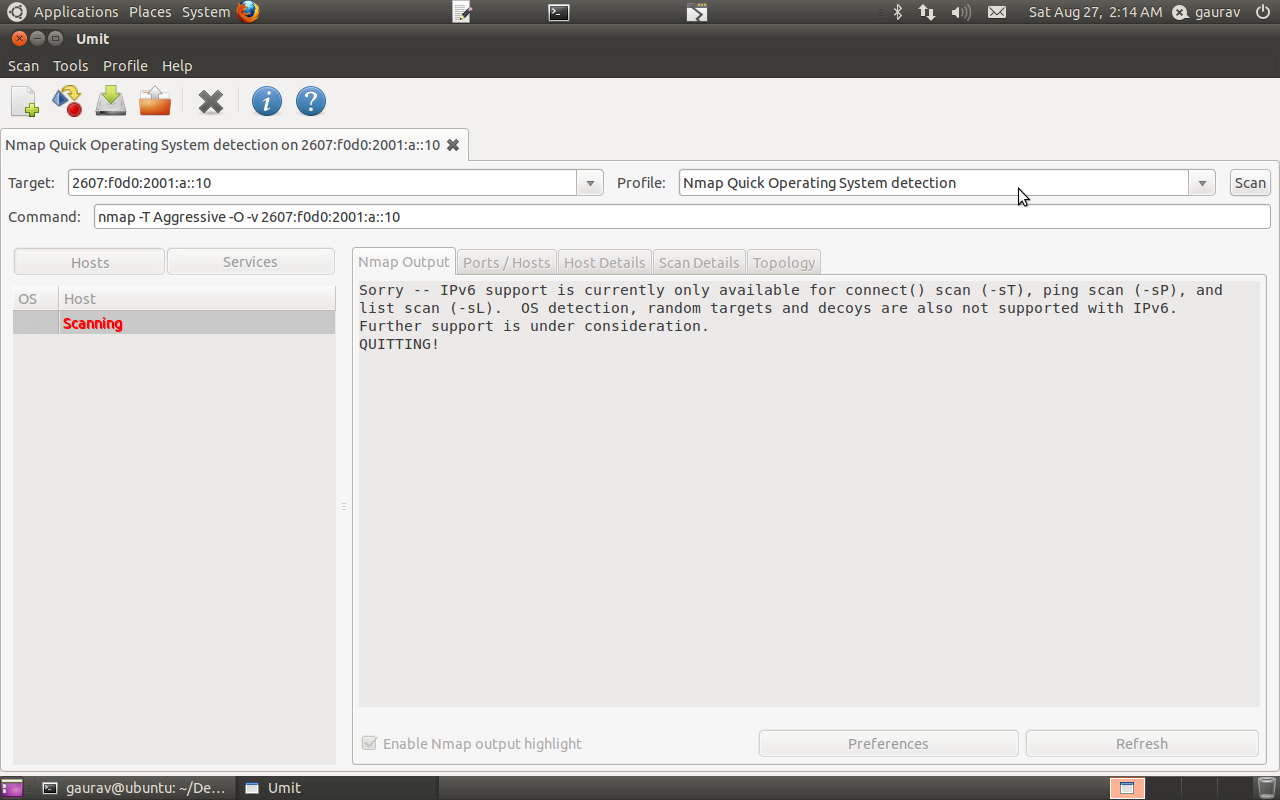This screenshot has height=800, width=1280.
Task: Open the Profile menu
Action: pos(125,66)
